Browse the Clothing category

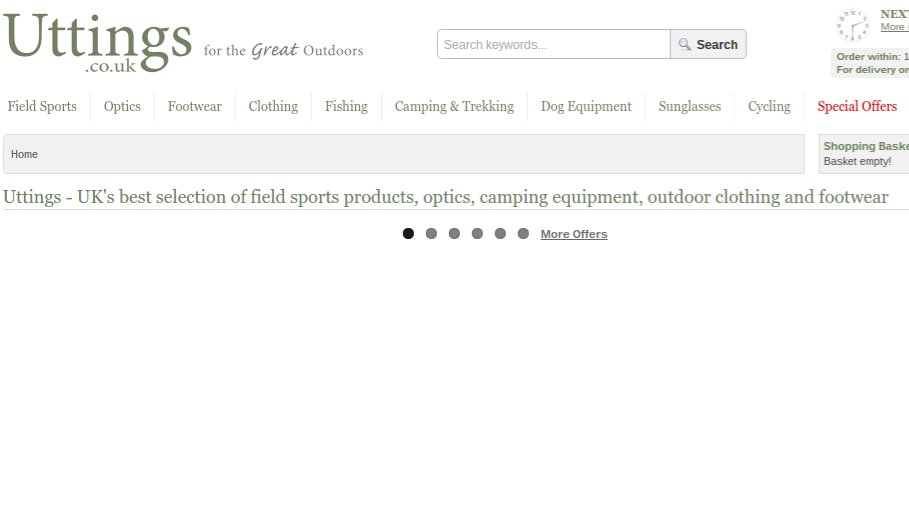click(273, 106)
